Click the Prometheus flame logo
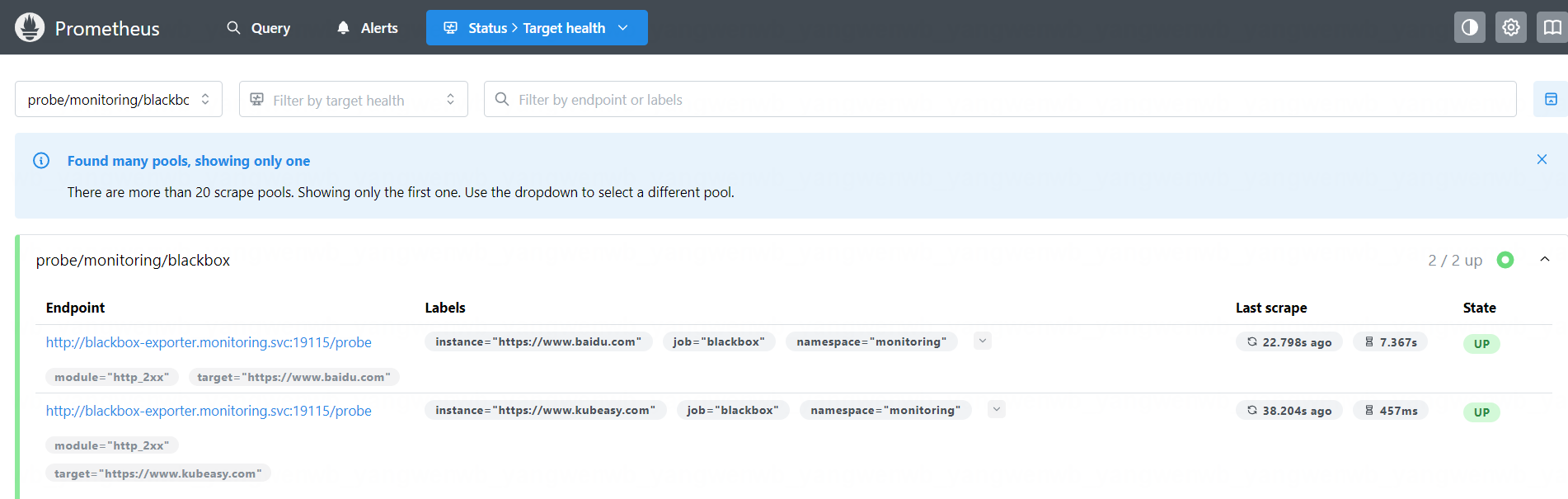Screen dimensions: 1568x499 coord(30,27)
